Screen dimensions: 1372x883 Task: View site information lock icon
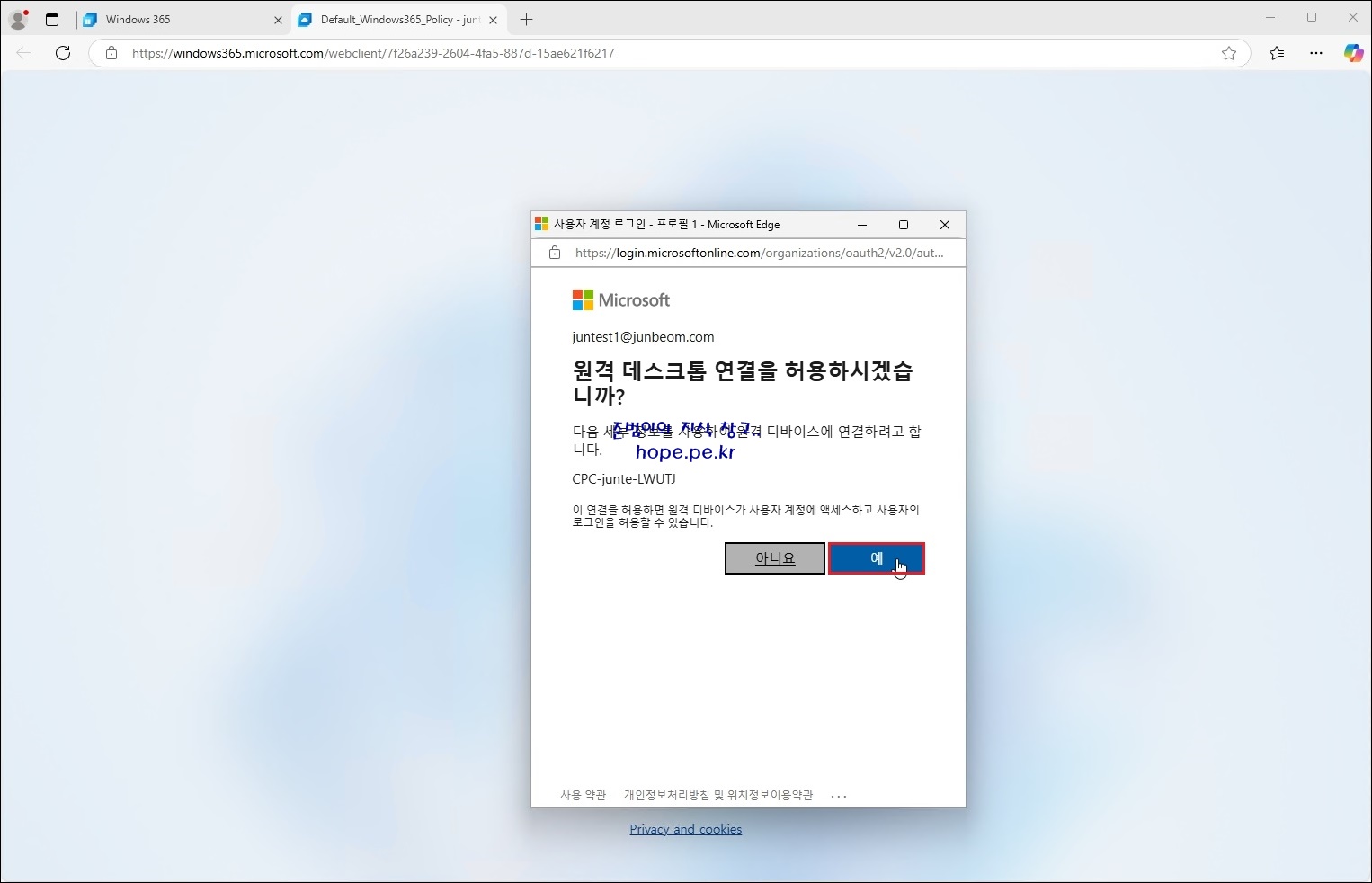pos(111,53)
